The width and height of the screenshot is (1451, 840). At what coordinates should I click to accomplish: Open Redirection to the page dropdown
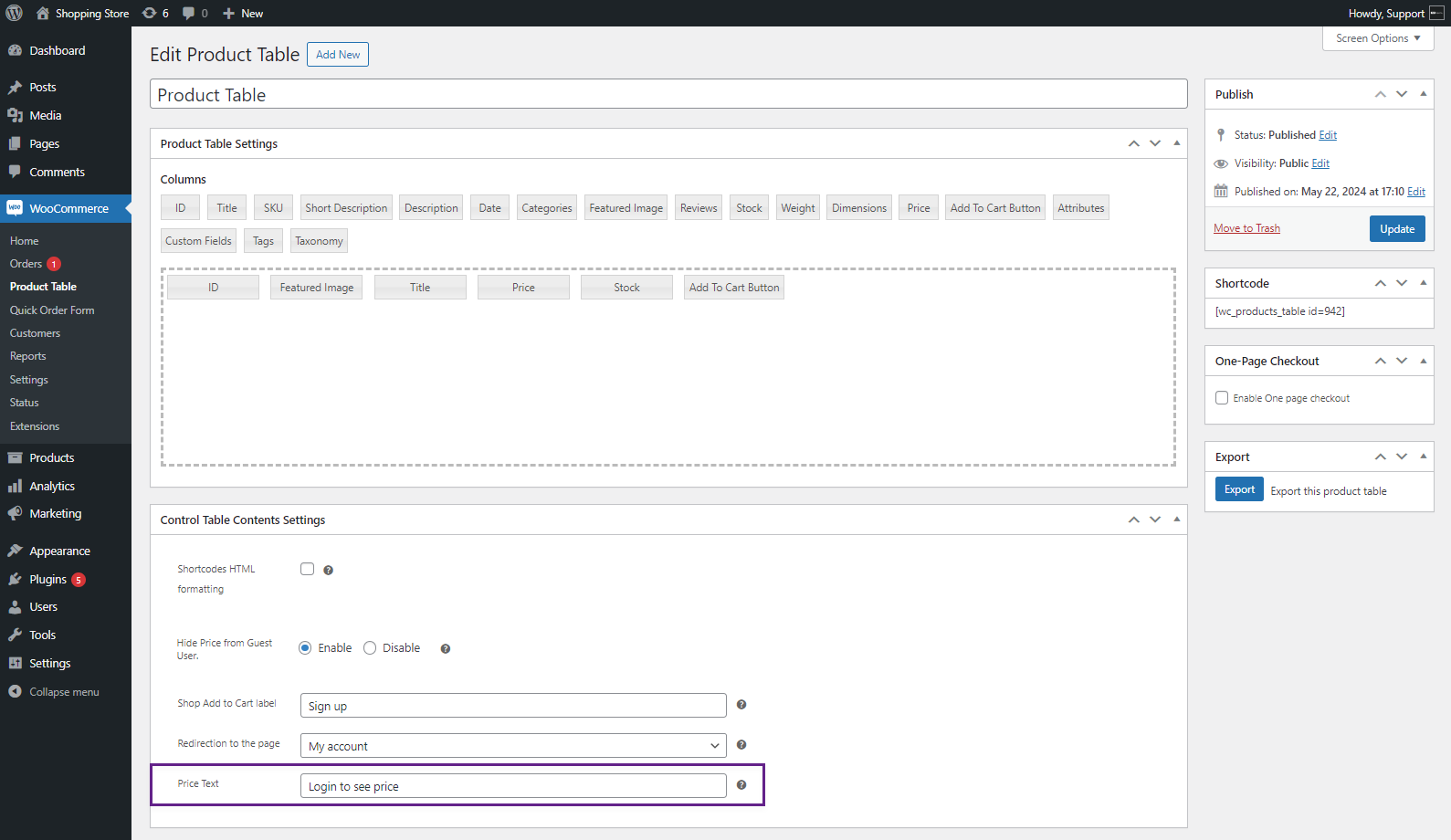coord(513,745)
